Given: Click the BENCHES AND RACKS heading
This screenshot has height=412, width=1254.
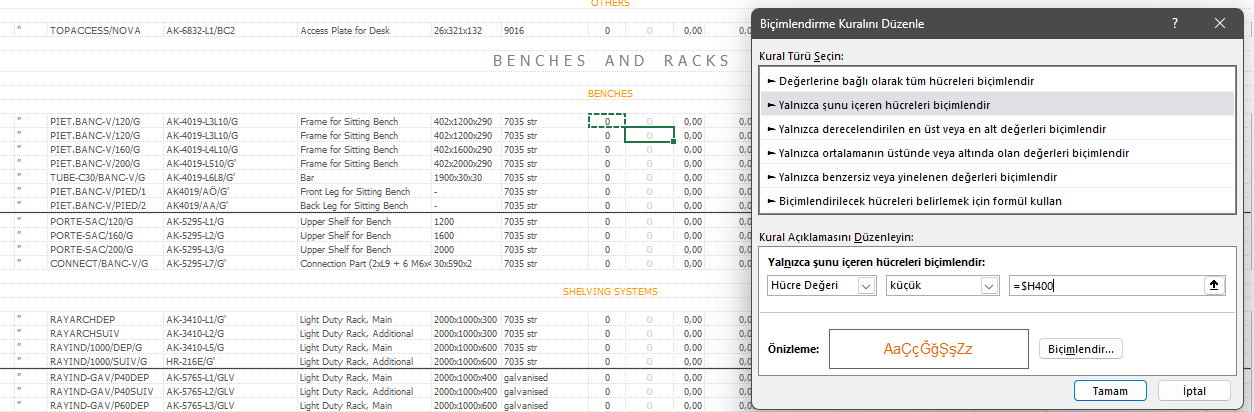Looking at the screenshot, I should [612, 61].
